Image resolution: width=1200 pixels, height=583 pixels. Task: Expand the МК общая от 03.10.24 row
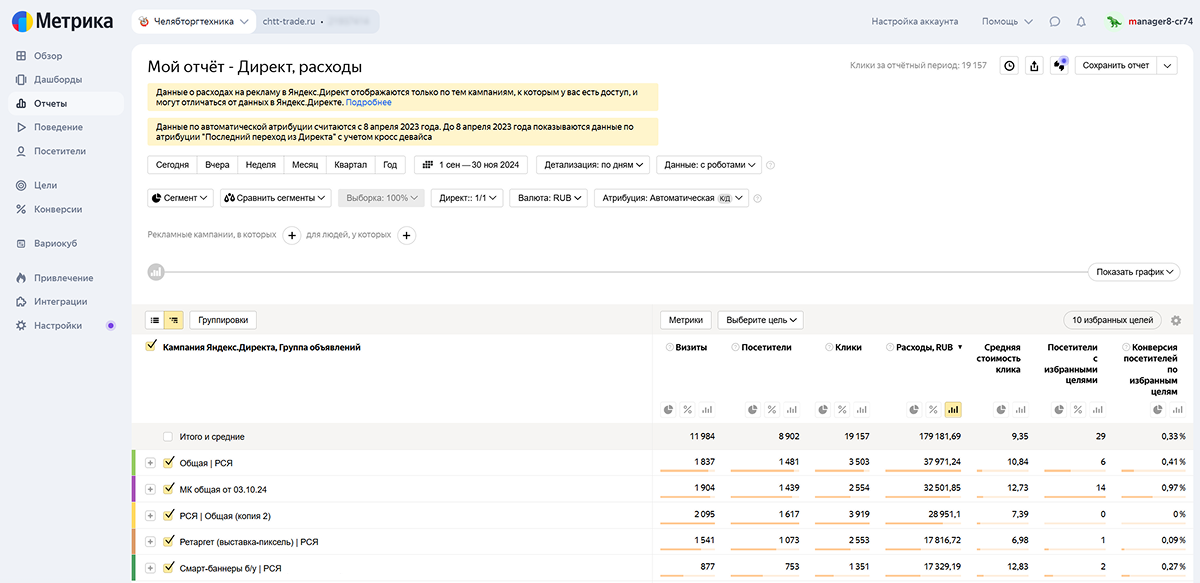[150, 489]
